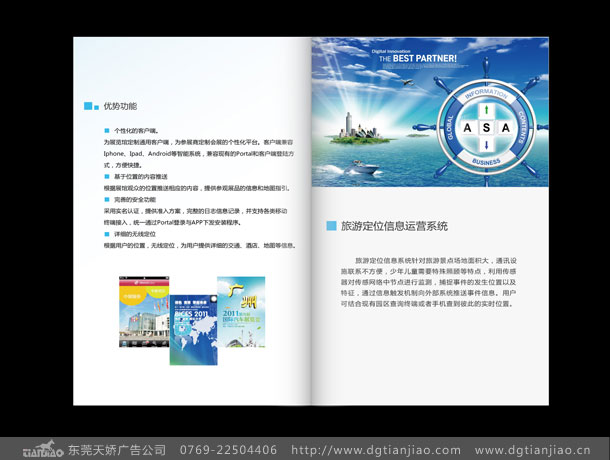Select the left red phone app screenshot
The image size is (610, 460).
(144, 318)
